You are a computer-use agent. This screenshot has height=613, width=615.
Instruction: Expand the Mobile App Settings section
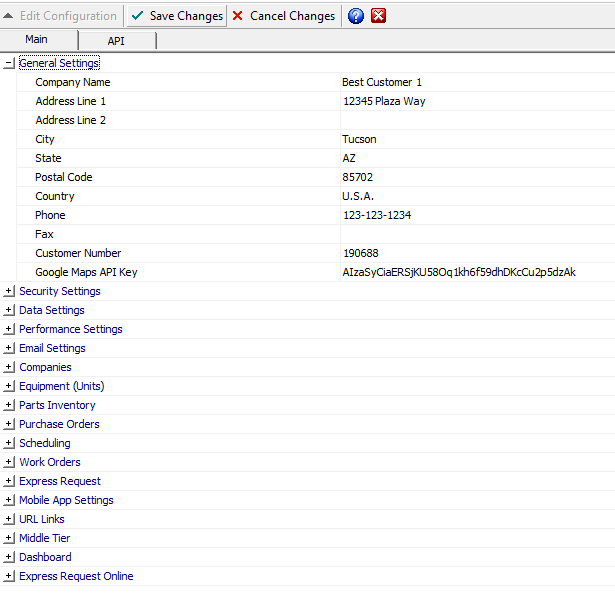[x=9, y=500]
